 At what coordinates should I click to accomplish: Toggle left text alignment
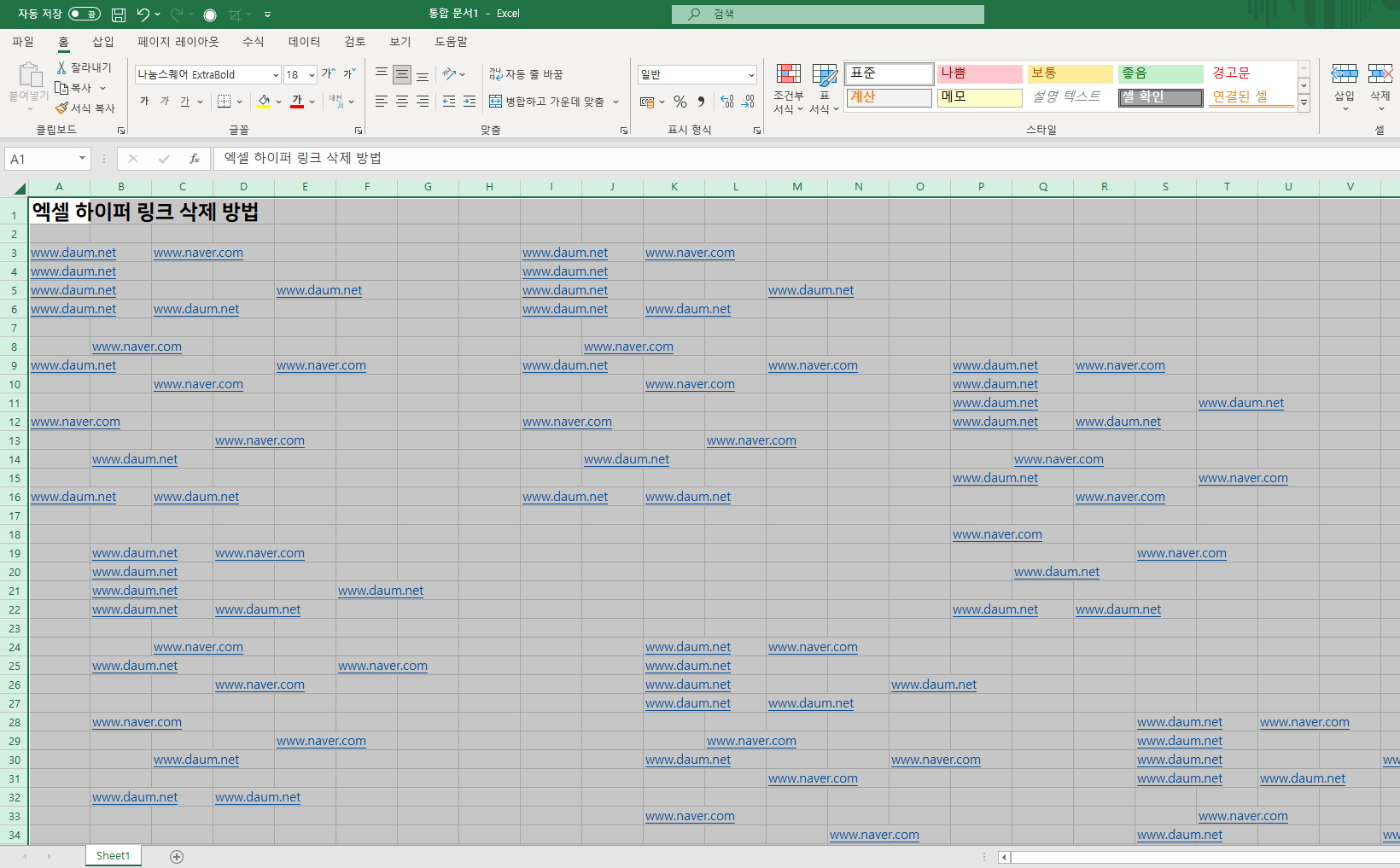pos(382,102)
